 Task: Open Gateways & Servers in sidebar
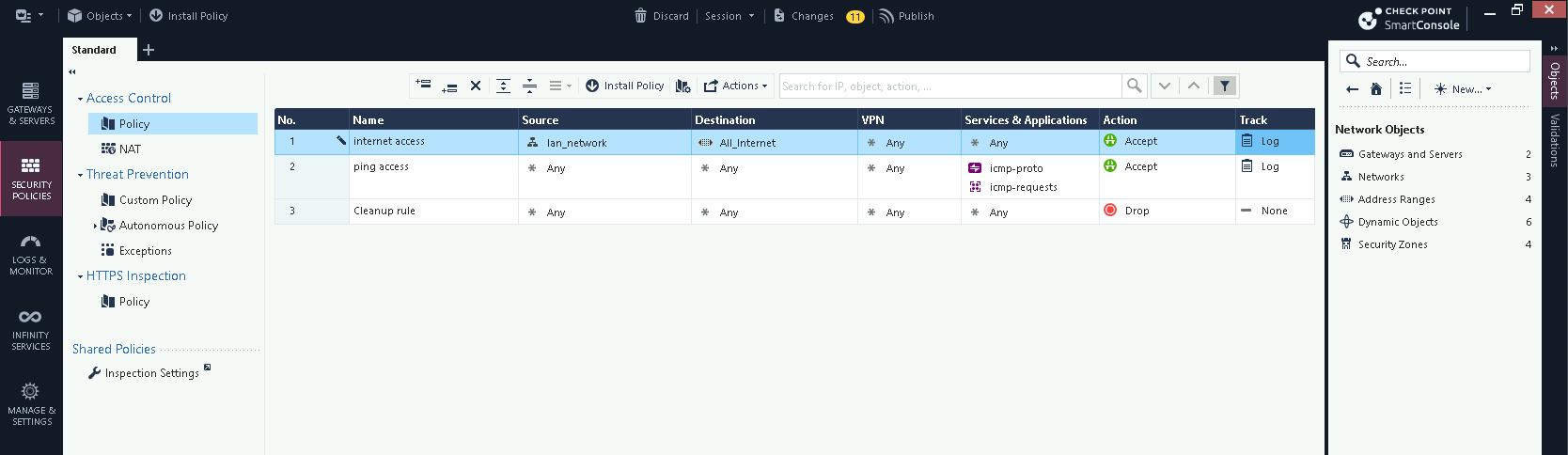[31, 103]
